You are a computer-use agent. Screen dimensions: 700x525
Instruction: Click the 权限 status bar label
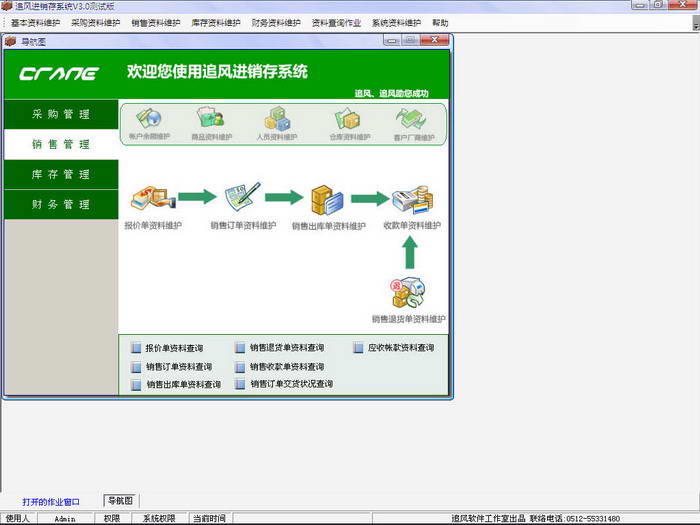click(x=112, y=518)
